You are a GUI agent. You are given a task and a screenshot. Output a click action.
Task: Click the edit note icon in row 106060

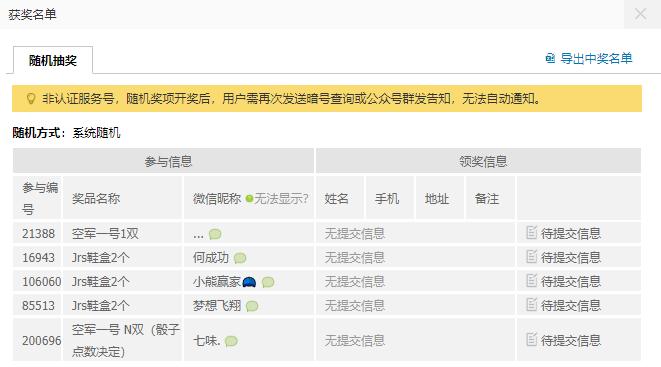532,280
